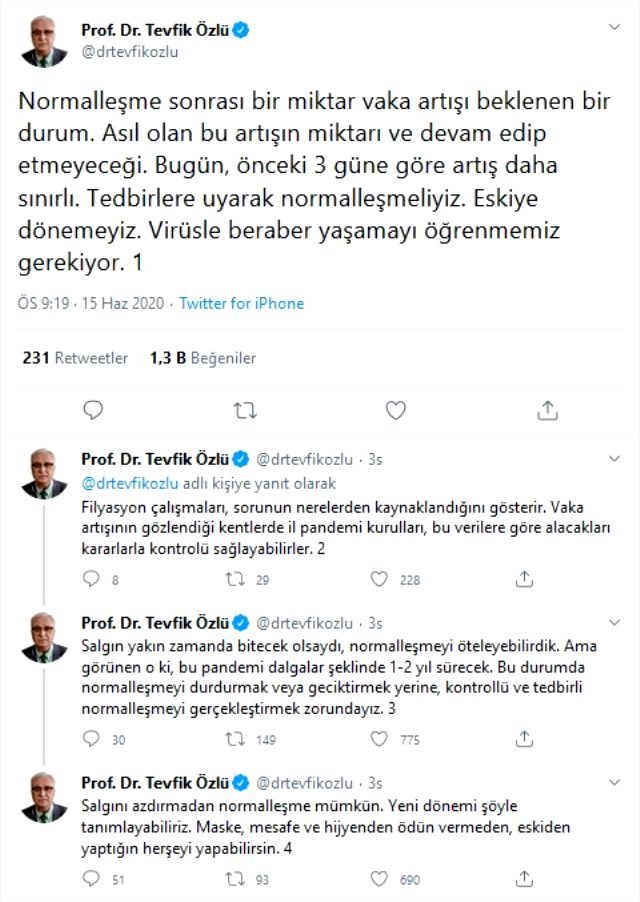Share the last tweet ending with 4

click(x=523, y=878)
